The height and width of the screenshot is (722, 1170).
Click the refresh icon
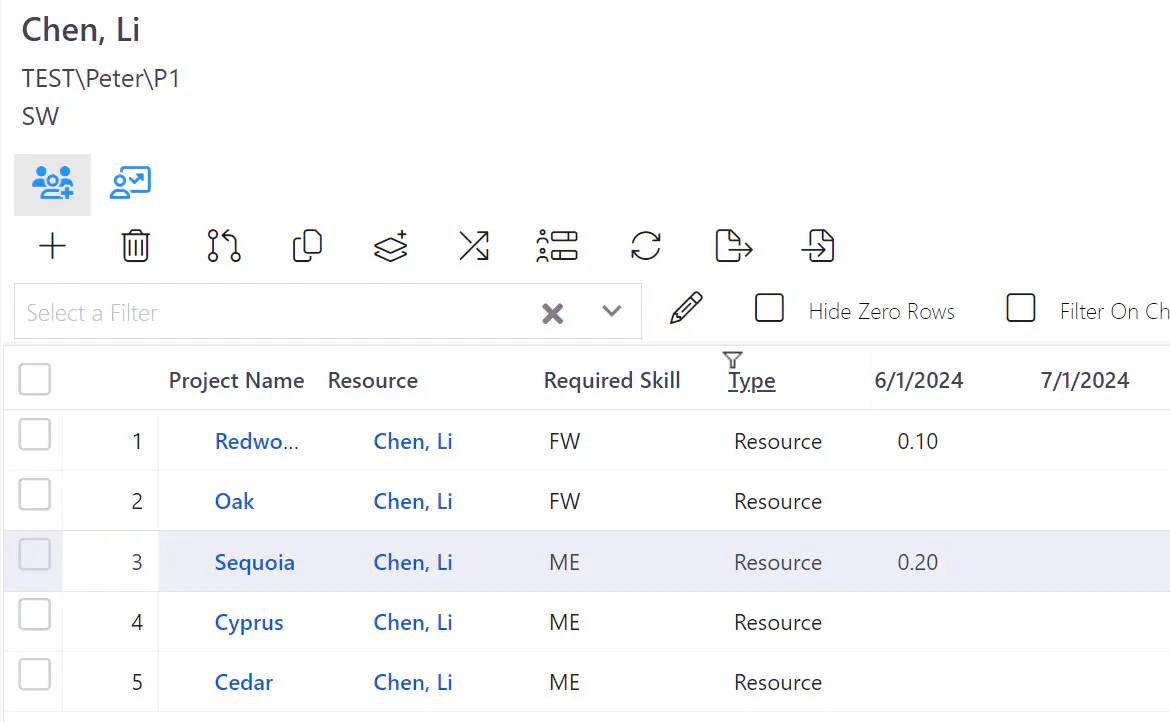tap(645, 246)
